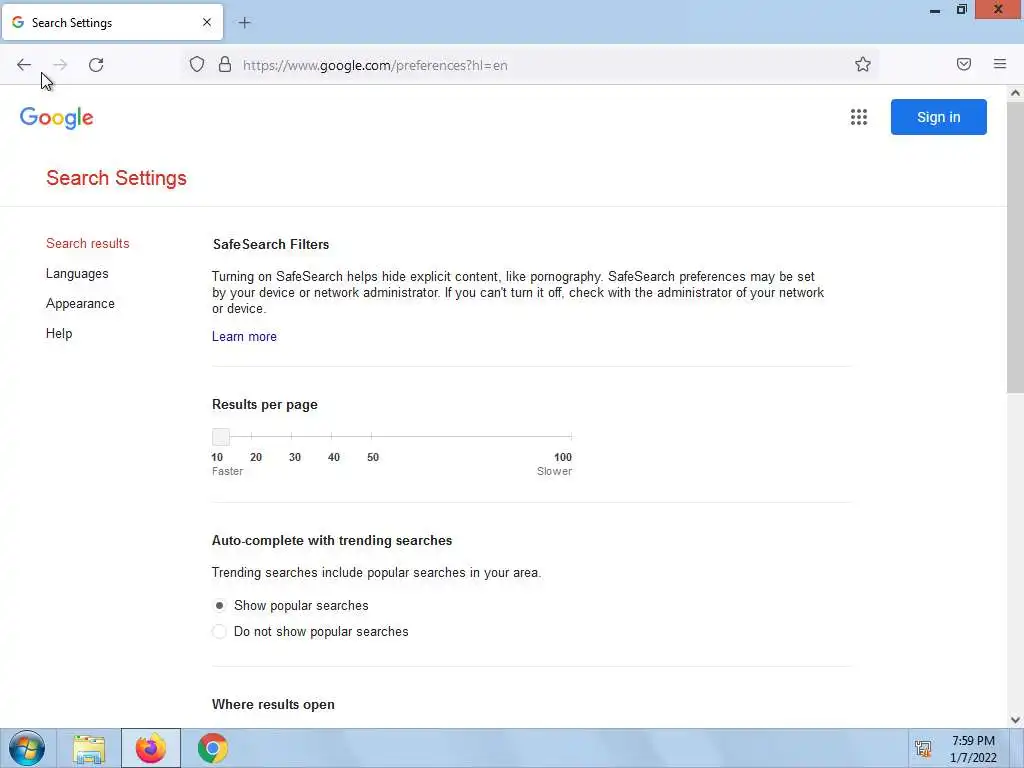Open the Firefox hamburger menu
The width and height of the screenshot is (1024, 768).
[x=1000, y=64]
